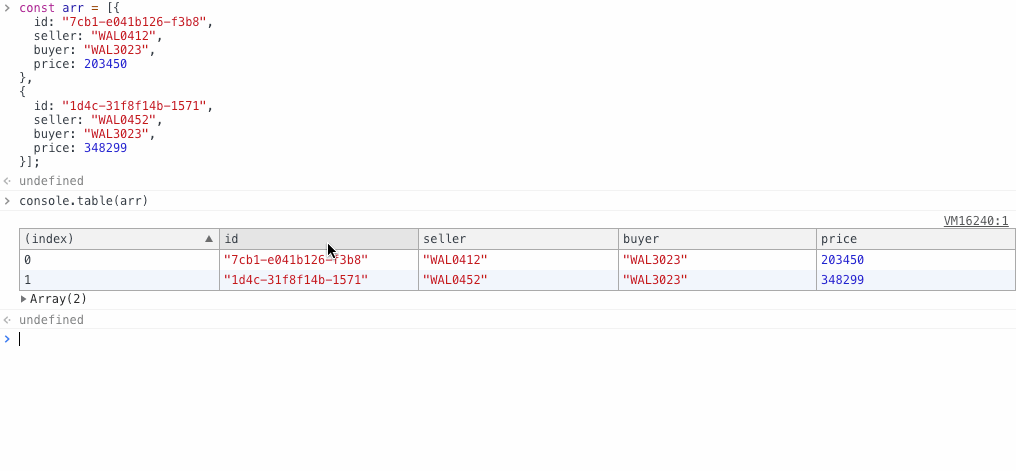This screenshot has height=471, width=1016.
Task: Click the console.table(arr) command line
Action: pos(84,201)
